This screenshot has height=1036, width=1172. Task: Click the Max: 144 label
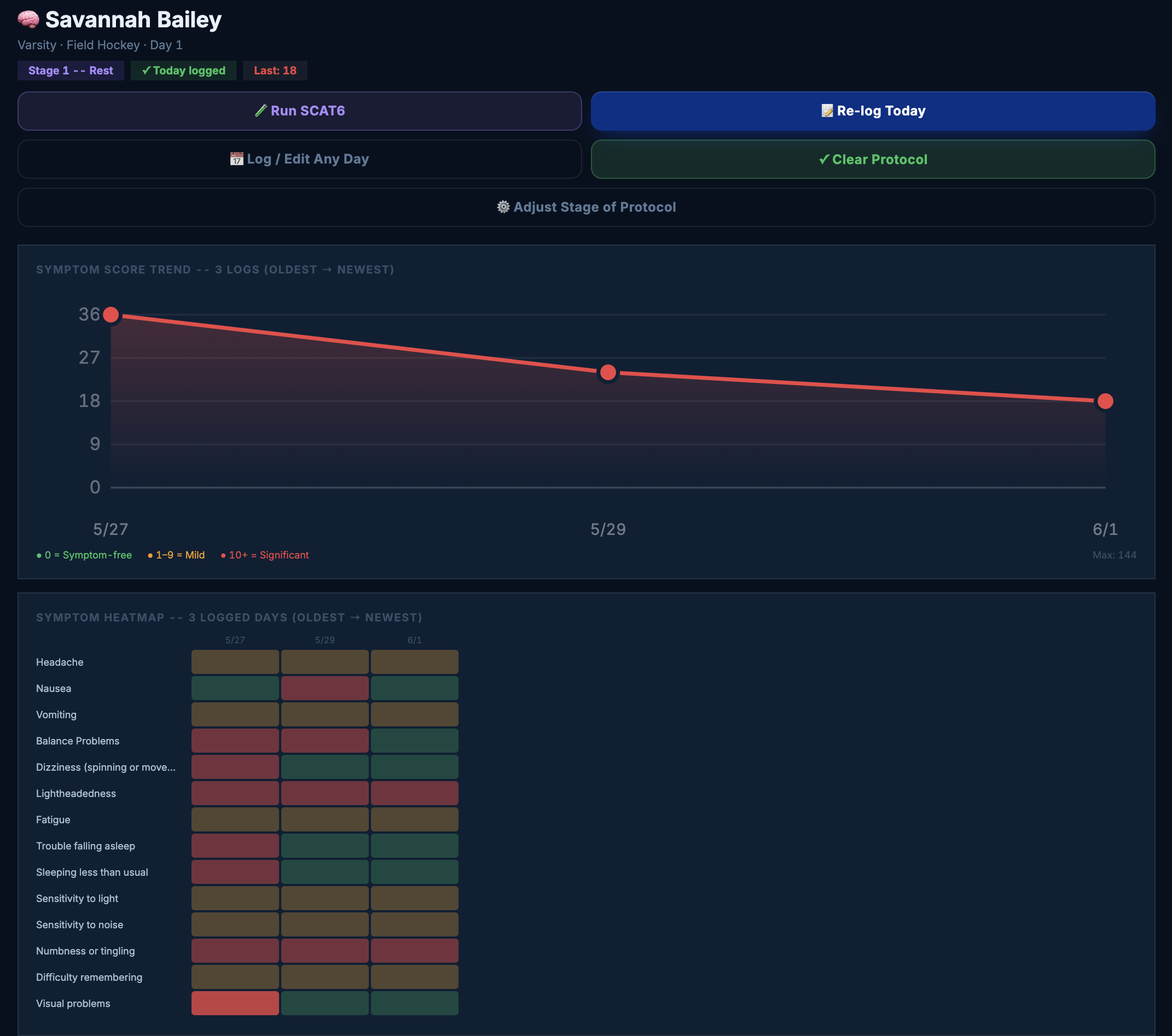click(1114, 555)
